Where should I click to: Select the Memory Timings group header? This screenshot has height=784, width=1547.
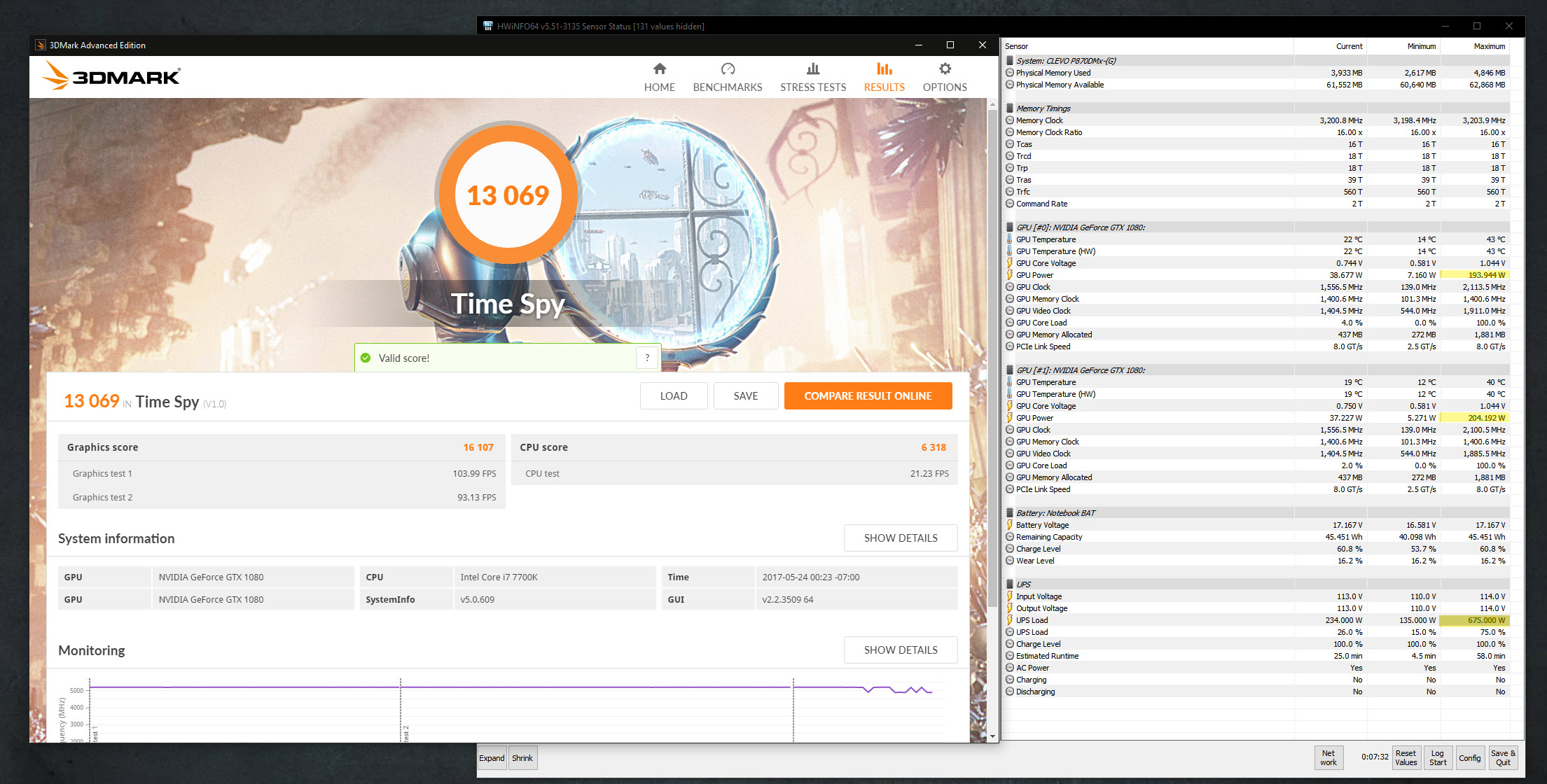click(1256, 108)
